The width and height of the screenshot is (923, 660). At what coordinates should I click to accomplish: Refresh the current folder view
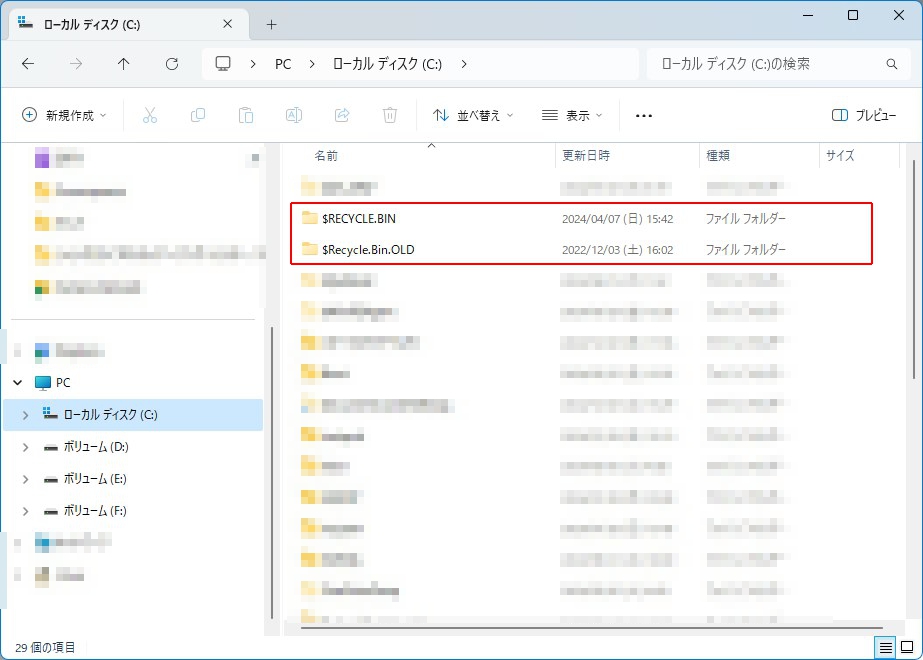pyautogui.click(x=172, y=63)
